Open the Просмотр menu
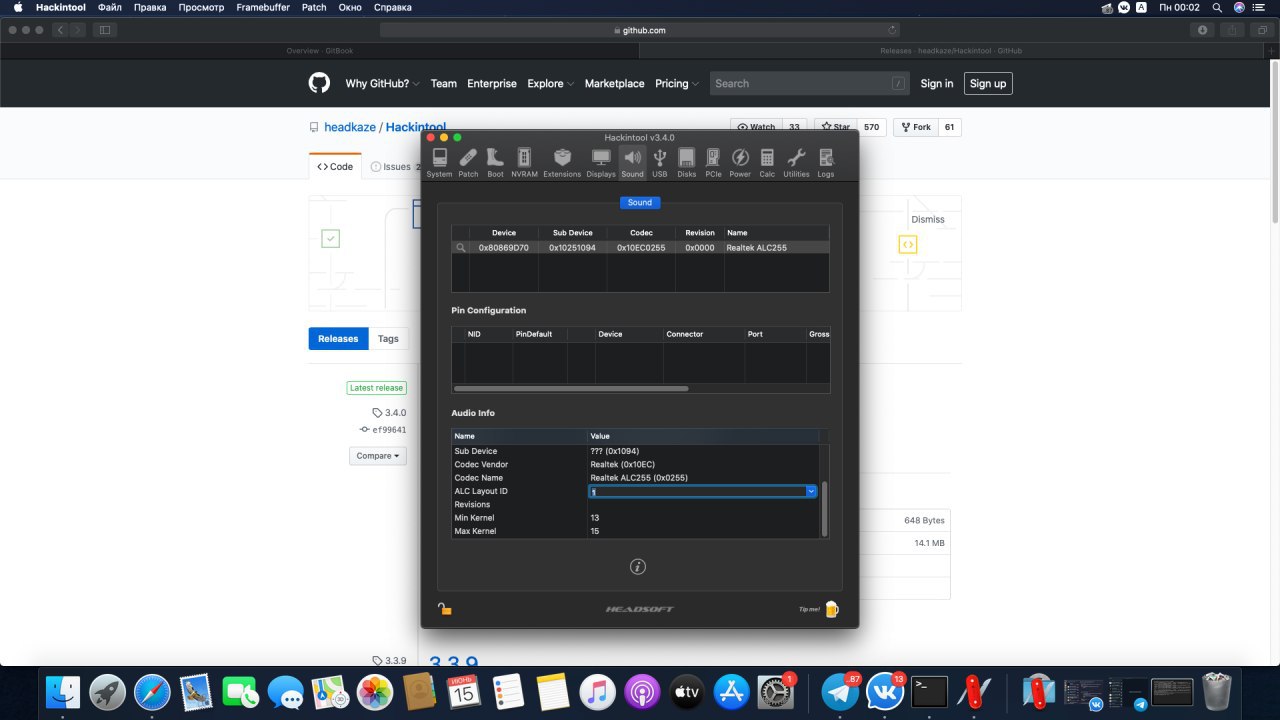 [x=201, y=7]
